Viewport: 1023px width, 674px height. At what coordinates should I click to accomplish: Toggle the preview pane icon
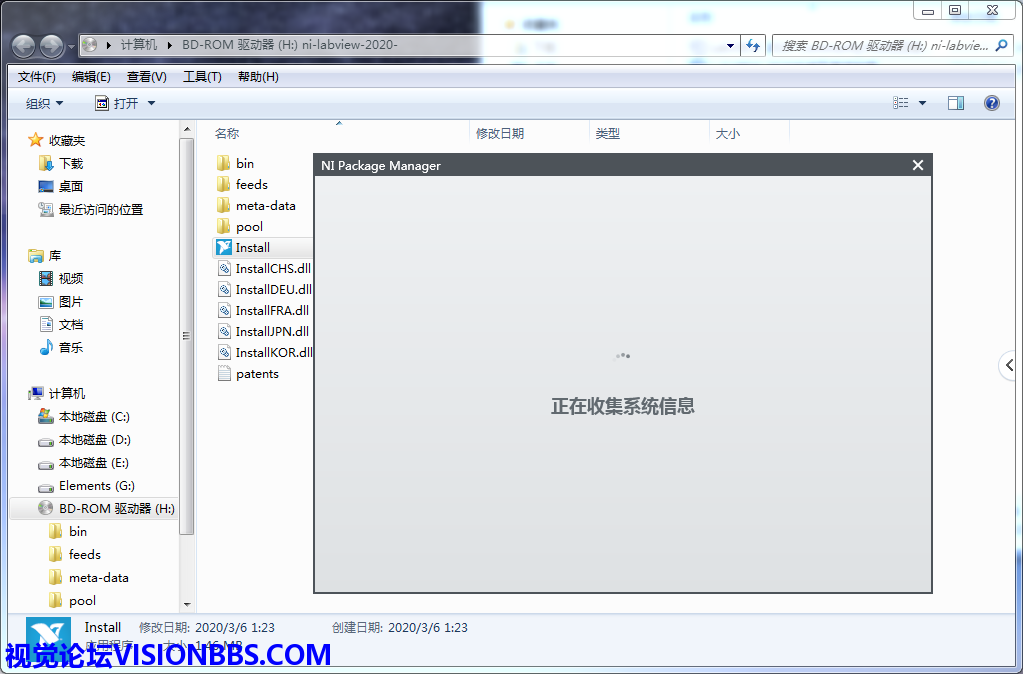coord(955,103)
